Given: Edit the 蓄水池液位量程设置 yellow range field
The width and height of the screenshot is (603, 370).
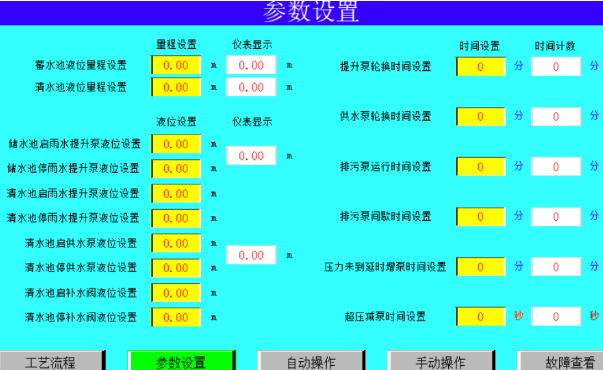Looking at the screenshot, I should [x=176, y=65].
